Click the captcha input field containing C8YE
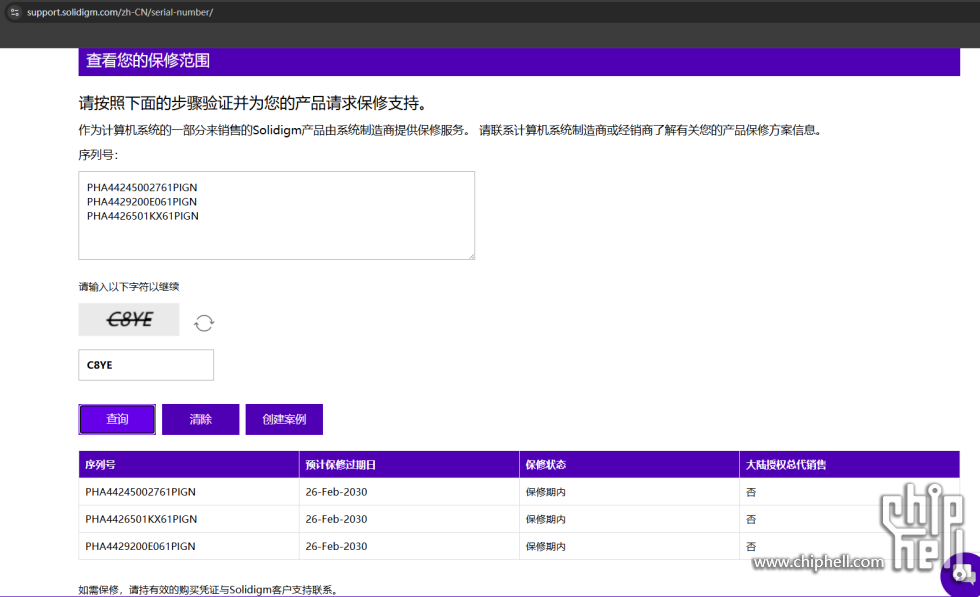 point(146,365)
